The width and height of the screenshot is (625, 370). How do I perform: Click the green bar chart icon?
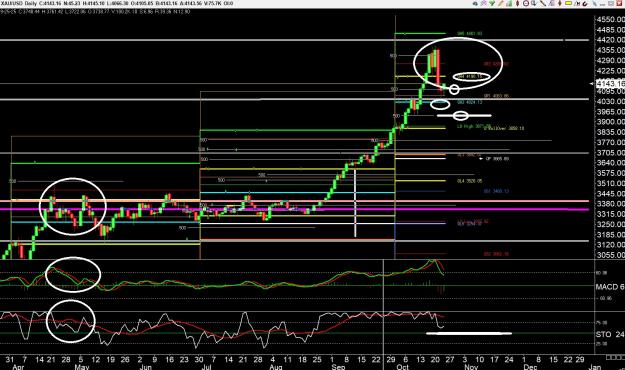pos(509,3)
